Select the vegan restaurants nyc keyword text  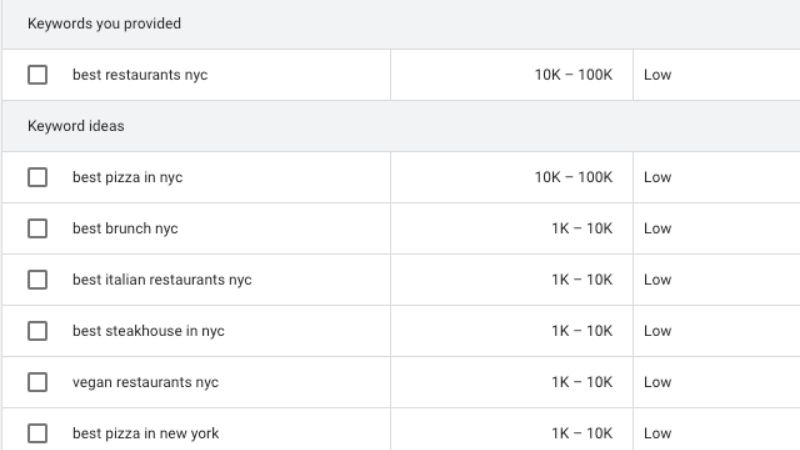[x=145, y=382]
